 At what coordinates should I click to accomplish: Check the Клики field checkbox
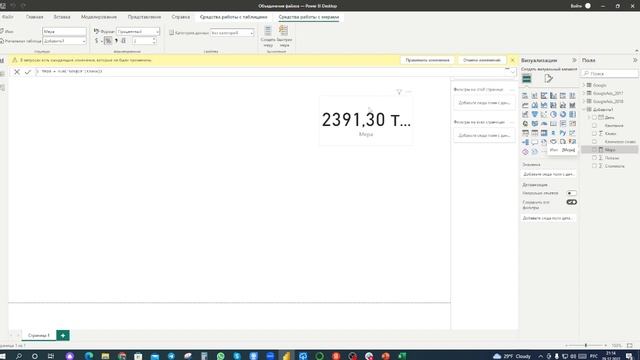(594, 133)
